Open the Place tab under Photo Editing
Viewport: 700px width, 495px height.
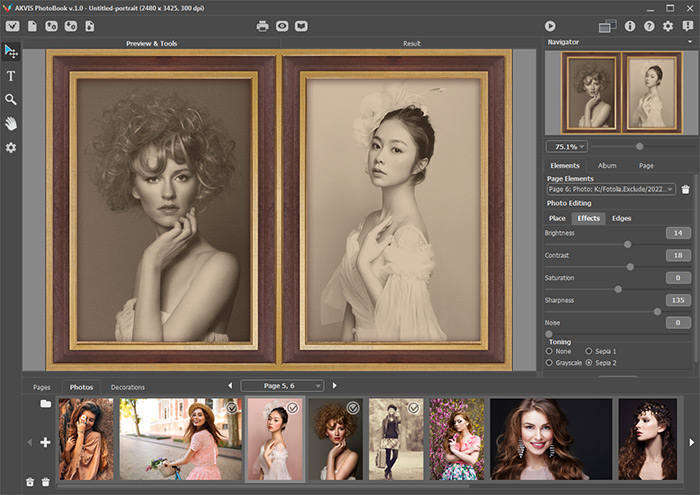(x=557, y=218)
